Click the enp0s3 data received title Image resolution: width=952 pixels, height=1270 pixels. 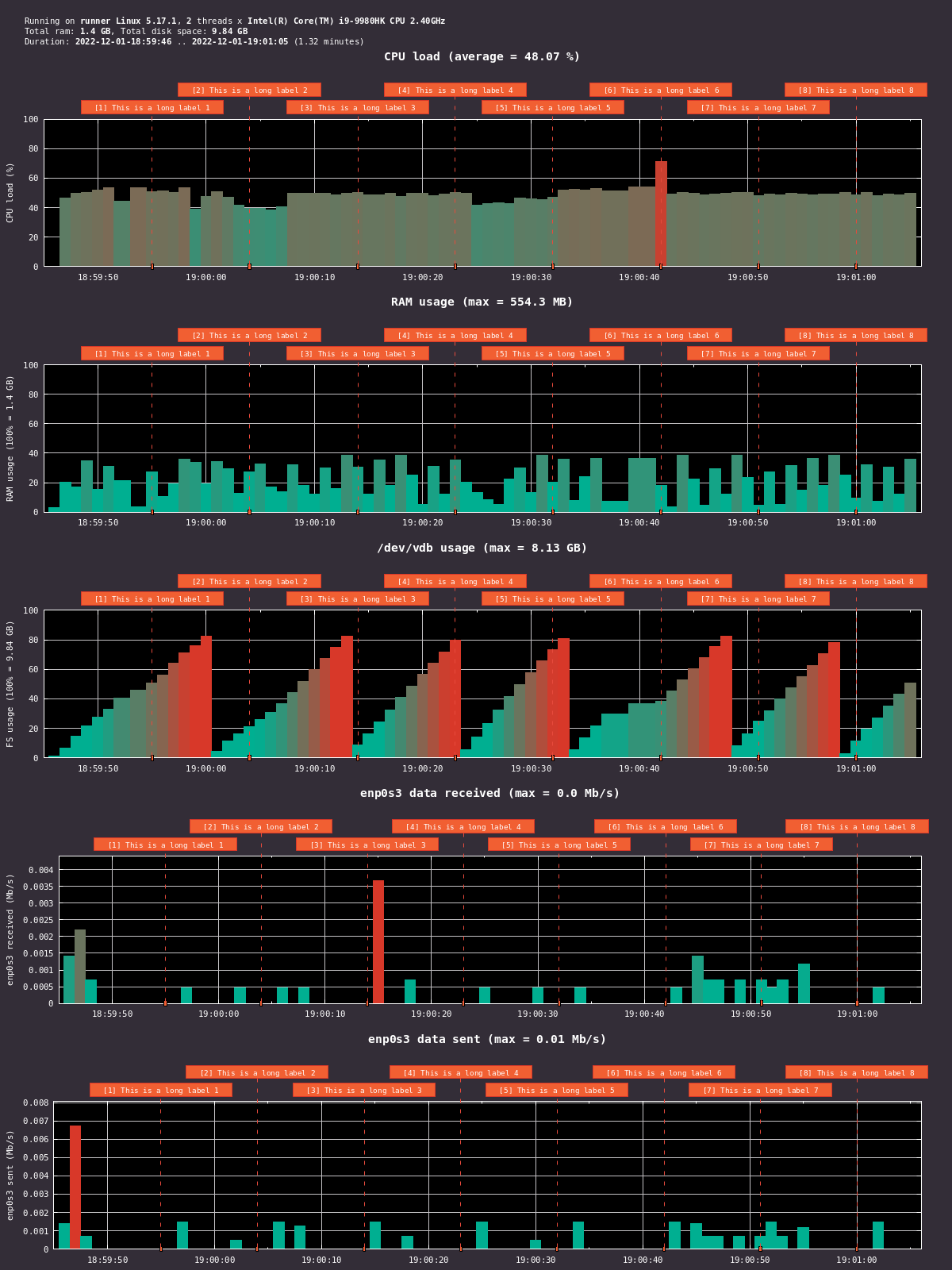click(x=489, y=793)
